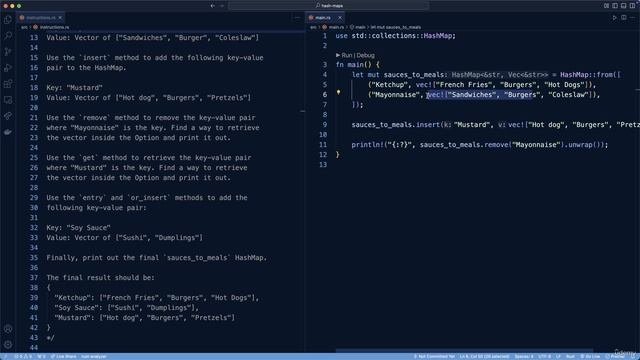Click 'The final result should be:' line
The height and width of the screenshot is (360, 640).
click(100, 278)
